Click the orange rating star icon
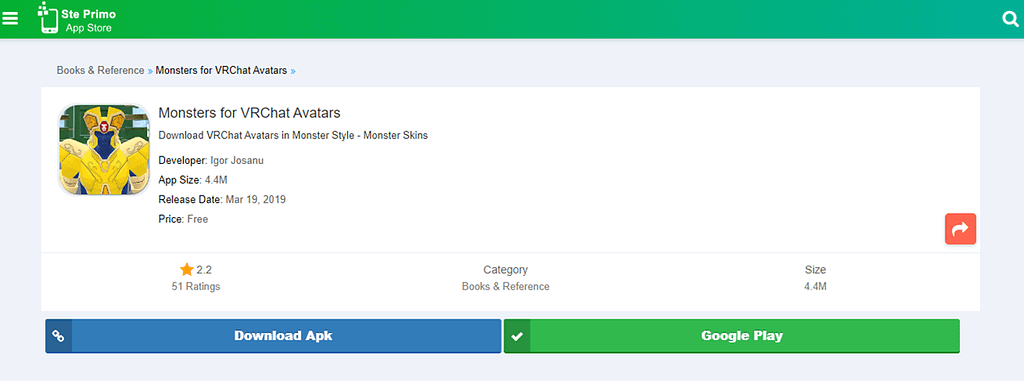This screenshot has width=1024, height=381. [187, 269]
